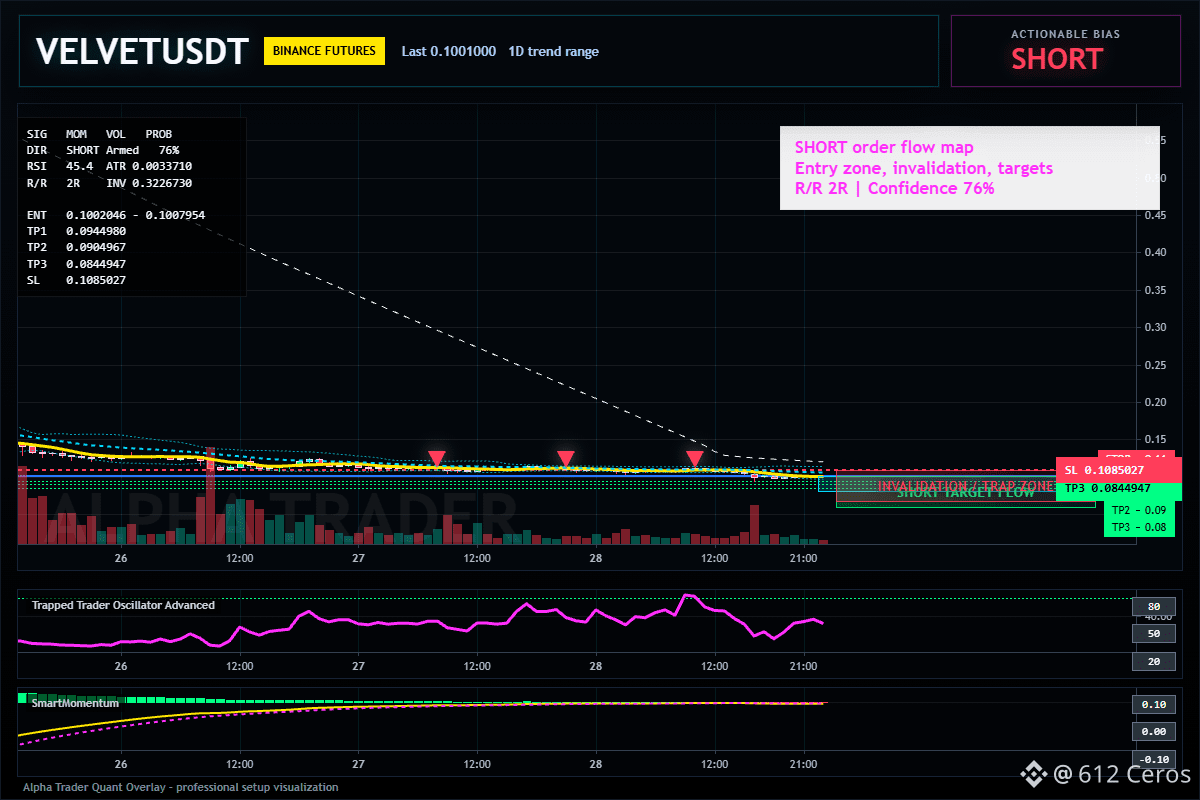Click the magenta oscillator line peak near 28 12:00
Screen dimensions: 1200x800
tap(687, 596)
